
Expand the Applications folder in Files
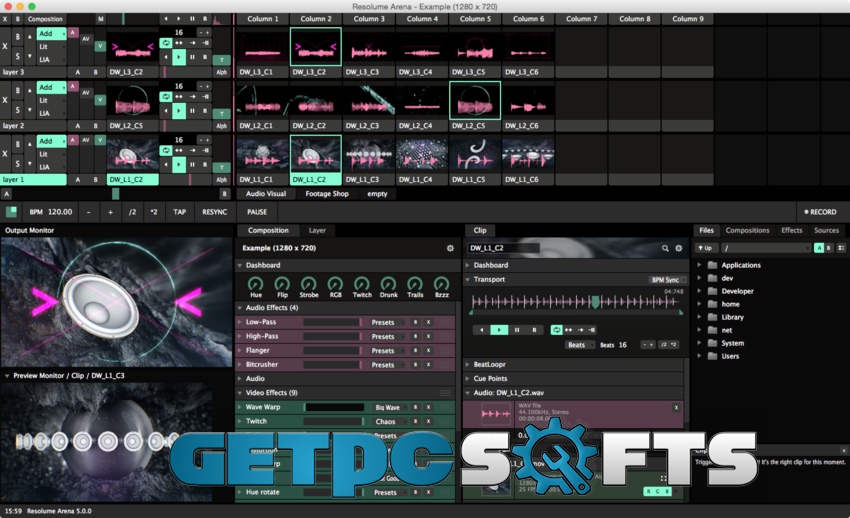pos(699,265)
